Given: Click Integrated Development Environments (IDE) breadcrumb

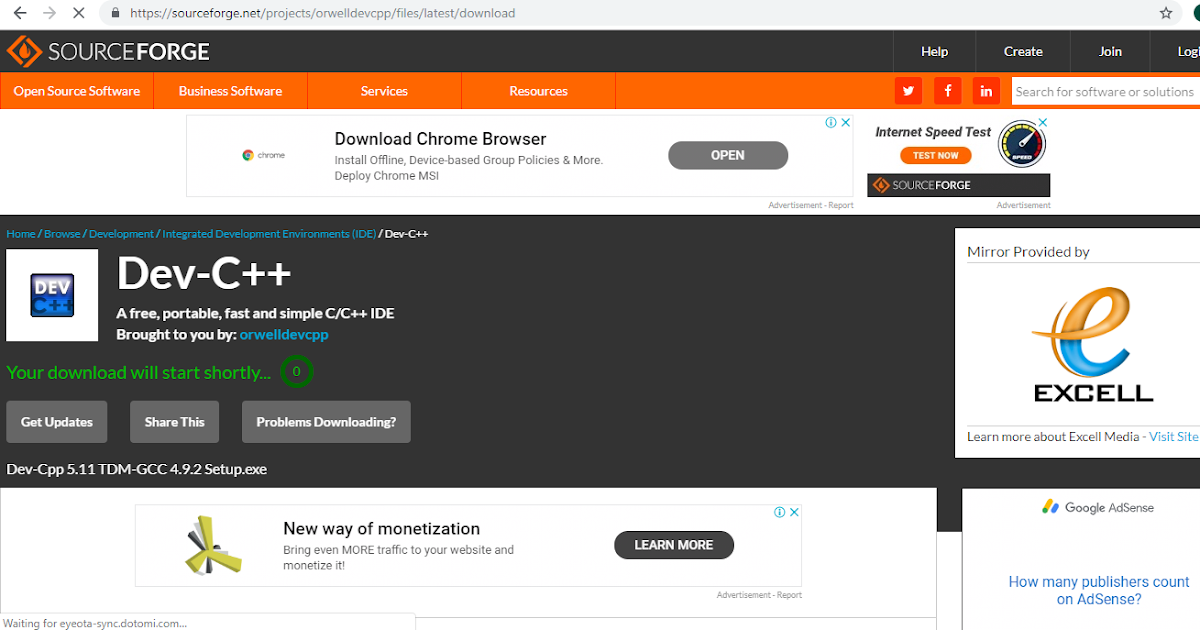Looking at the screenshot, I should click(x=269, y=234).
